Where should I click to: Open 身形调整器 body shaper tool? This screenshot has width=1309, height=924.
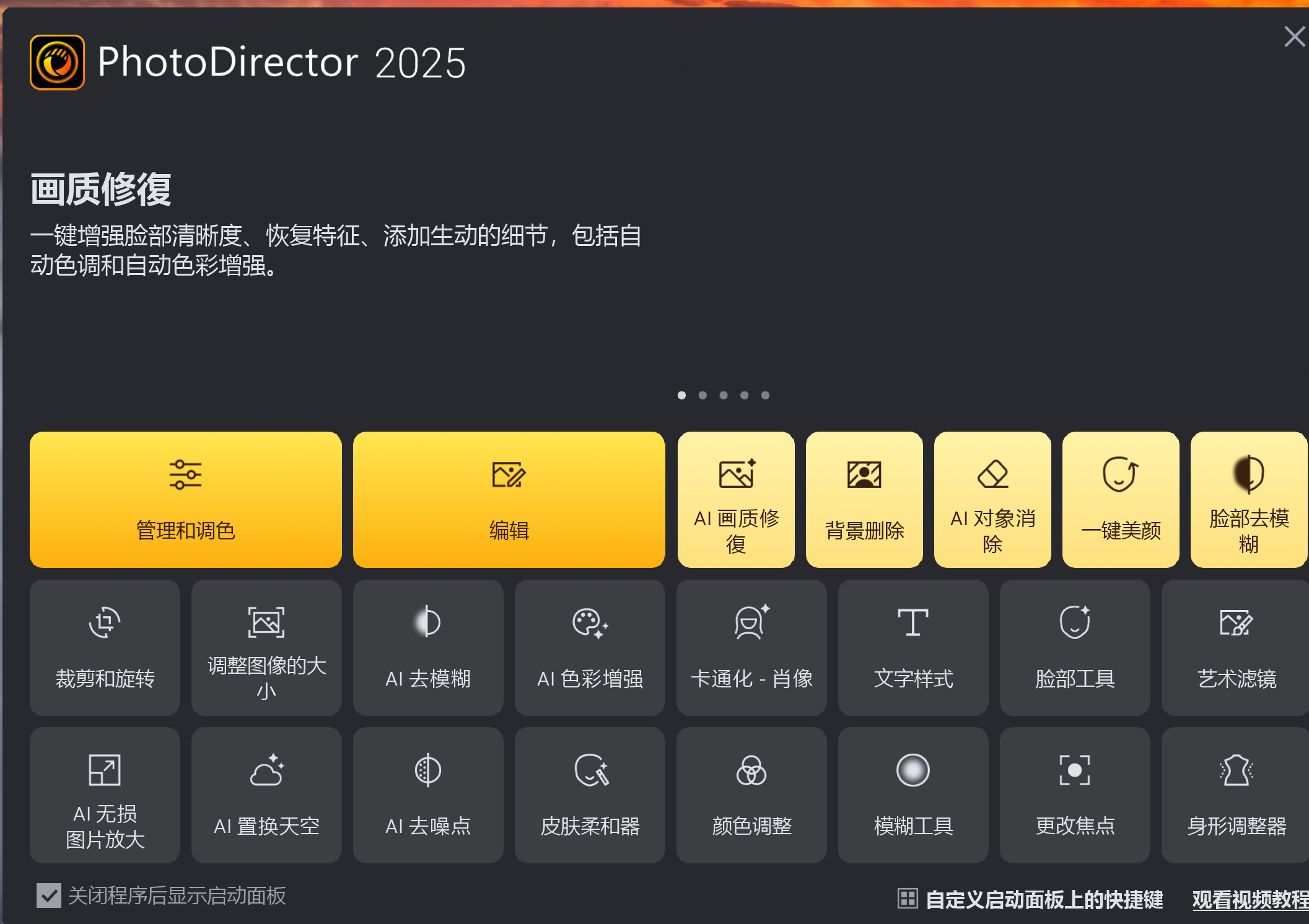(1235, 795)
